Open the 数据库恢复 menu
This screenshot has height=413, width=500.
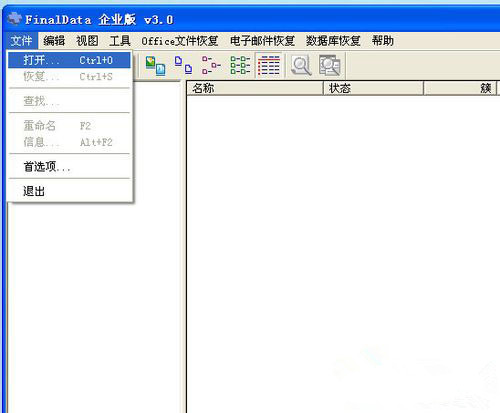pos(333,41)
